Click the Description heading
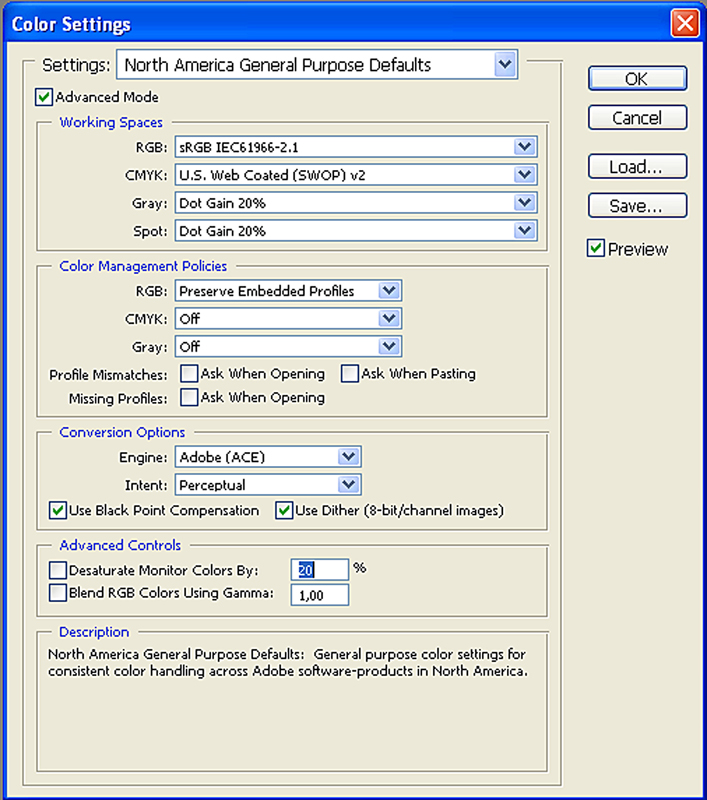The image size is (707, 800). (94, 632)
